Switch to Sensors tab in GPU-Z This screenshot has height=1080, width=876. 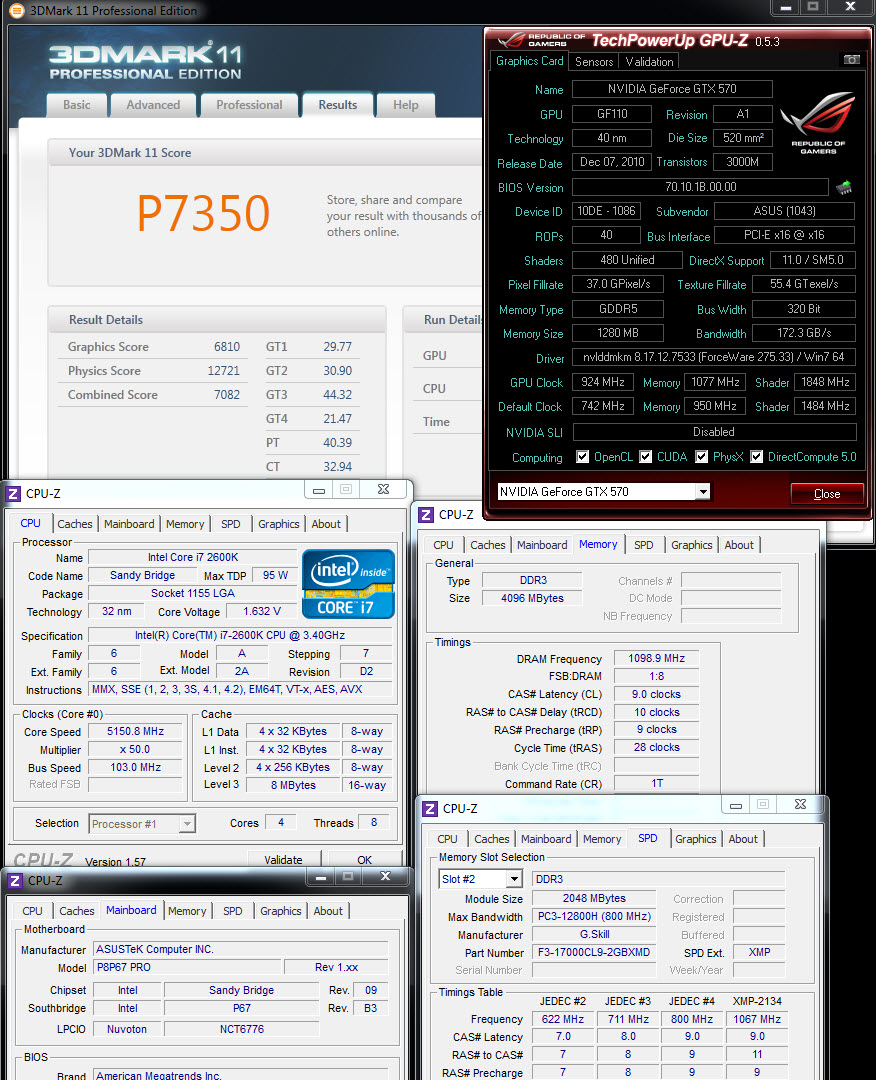coord(594,61)
